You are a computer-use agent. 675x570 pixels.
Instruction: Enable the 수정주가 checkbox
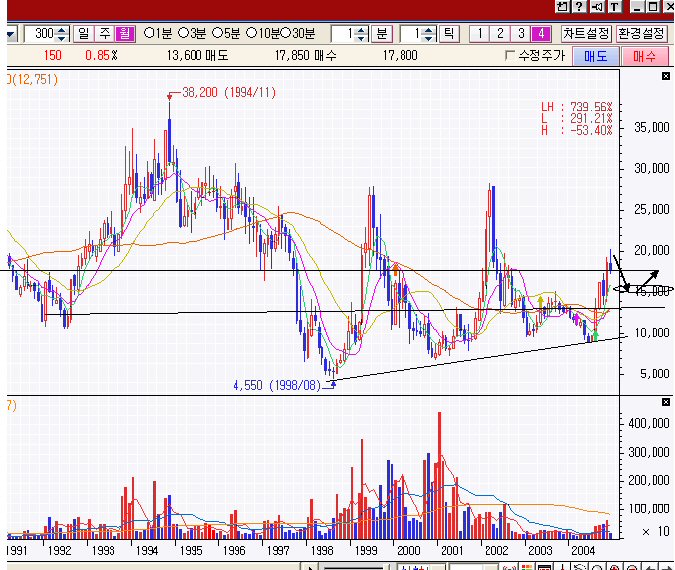click(510, 55)
